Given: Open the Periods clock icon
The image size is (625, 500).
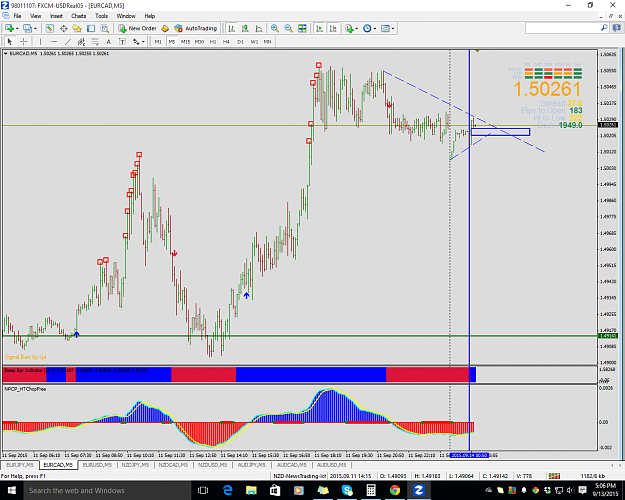Looking at the screenshot, I should click(x=367, y=28).
